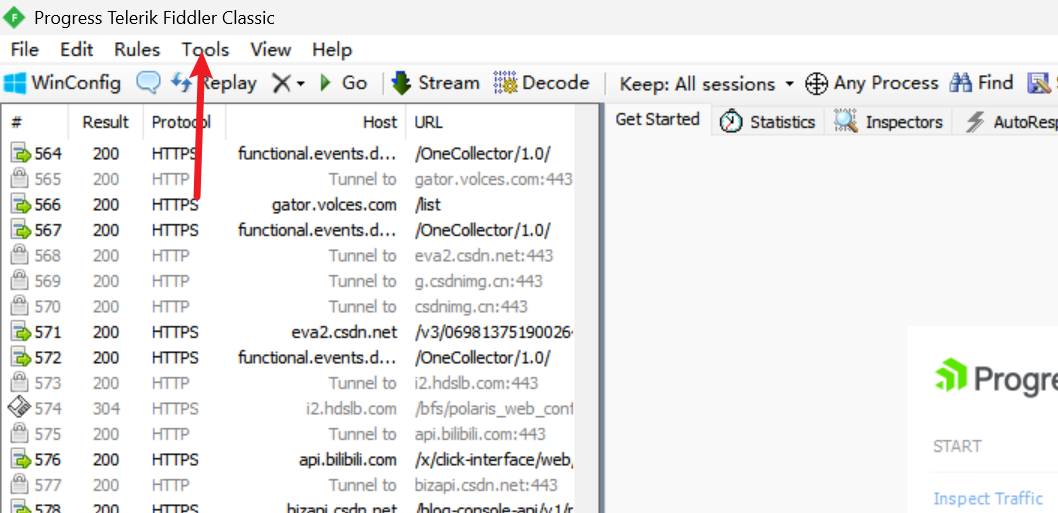
Task: Click the Any Process target icon
Action: point(816,84)
